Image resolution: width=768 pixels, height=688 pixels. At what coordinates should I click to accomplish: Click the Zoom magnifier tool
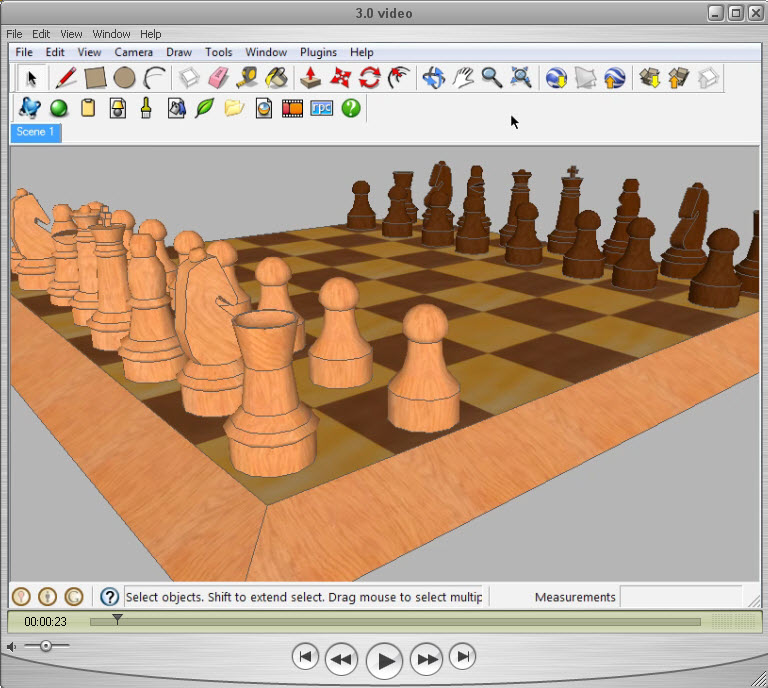pos(491,77)
